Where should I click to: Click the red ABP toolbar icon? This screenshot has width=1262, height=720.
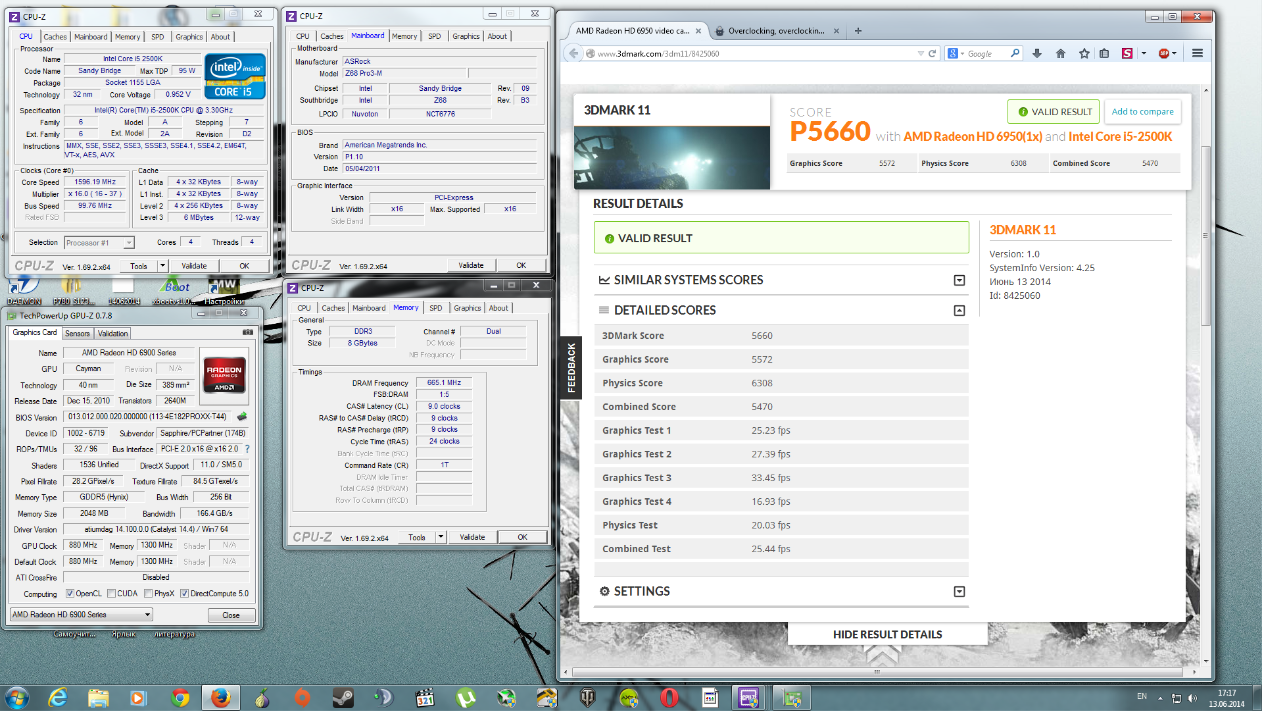[x=1164, y=53]
